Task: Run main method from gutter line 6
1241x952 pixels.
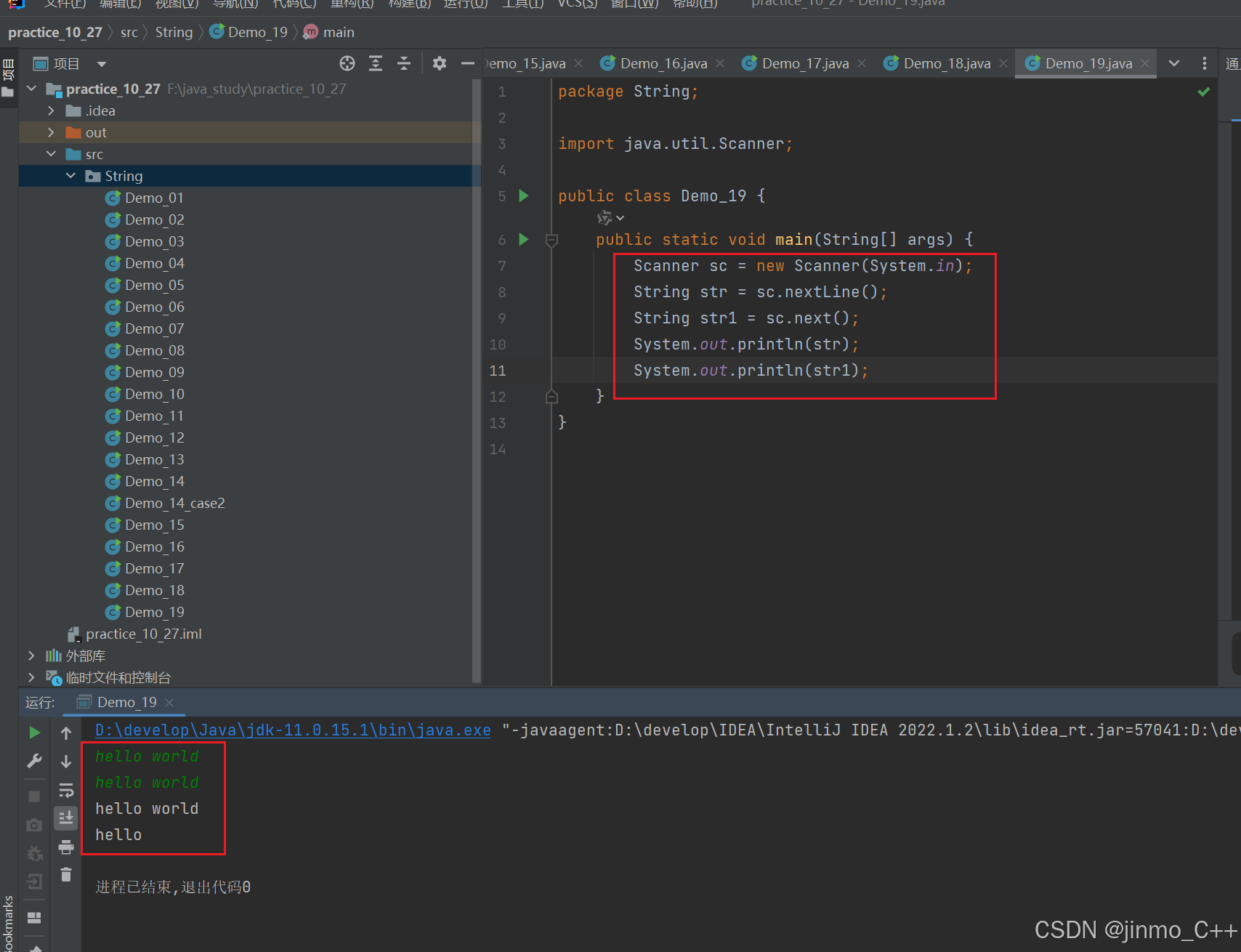Action: pos(524,239)
